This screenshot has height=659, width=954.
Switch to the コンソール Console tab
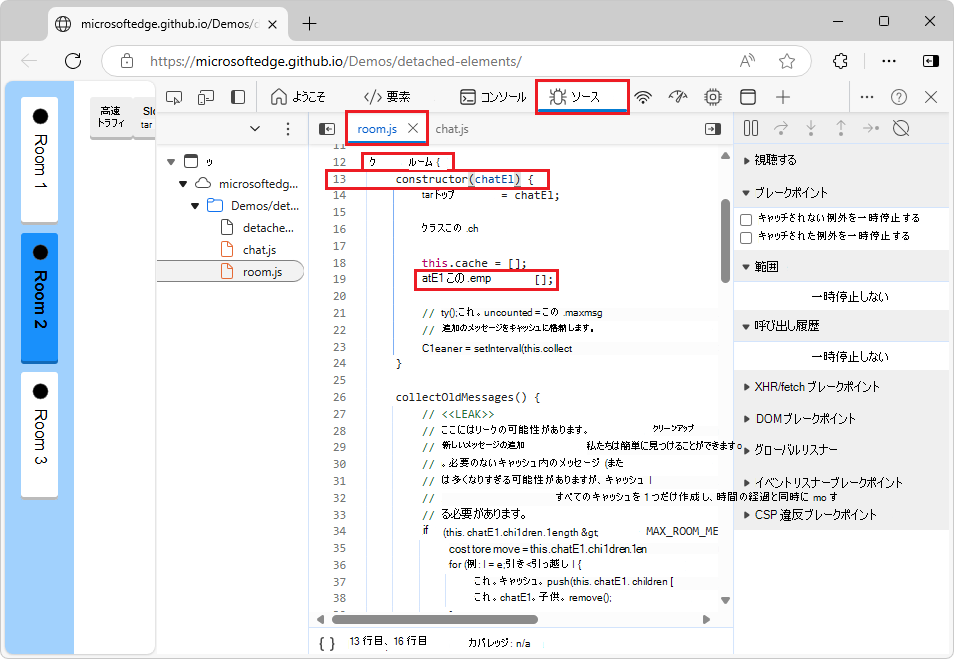[x=493, y=97]
